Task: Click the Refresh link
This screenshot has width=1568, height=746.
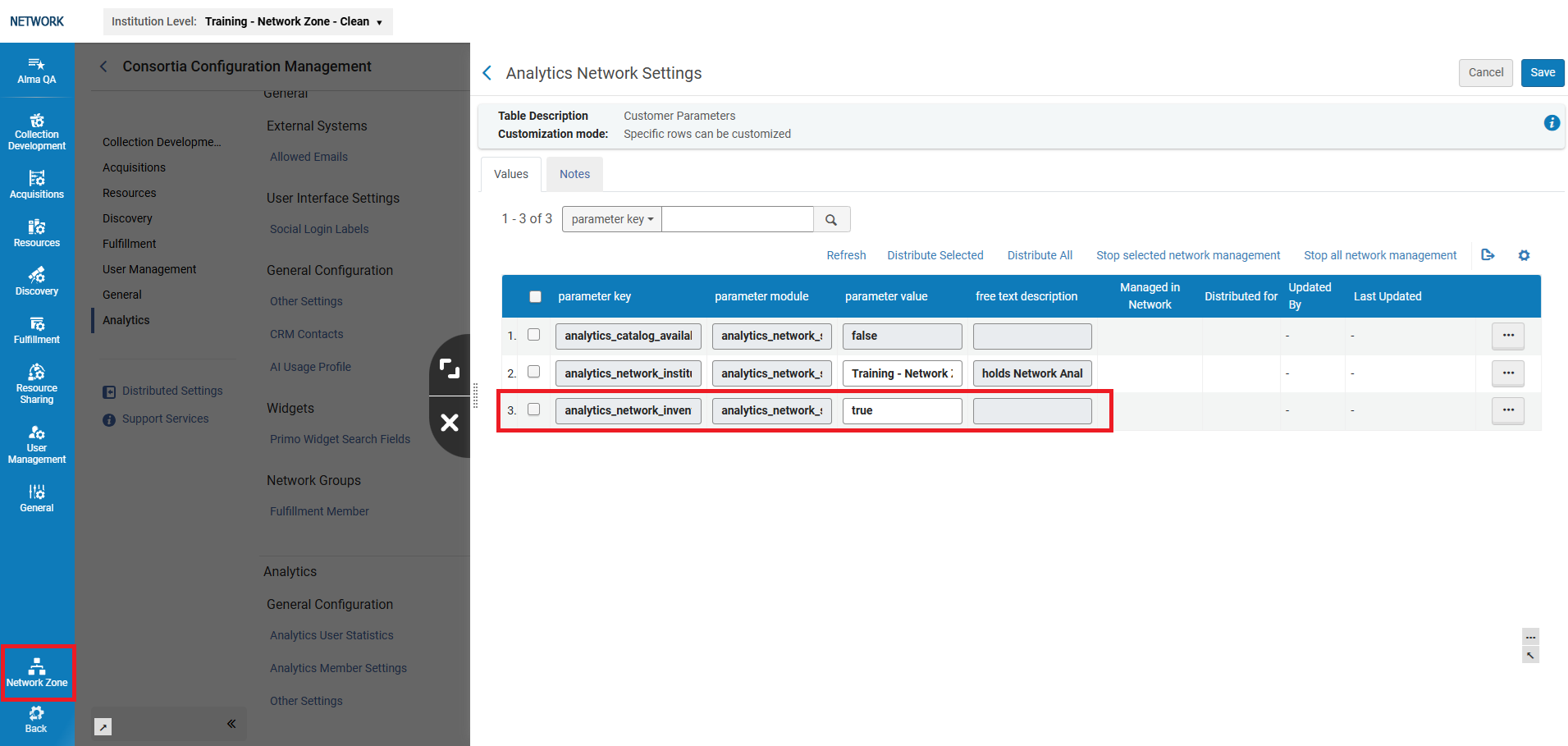Action: (x=846, y=255)
